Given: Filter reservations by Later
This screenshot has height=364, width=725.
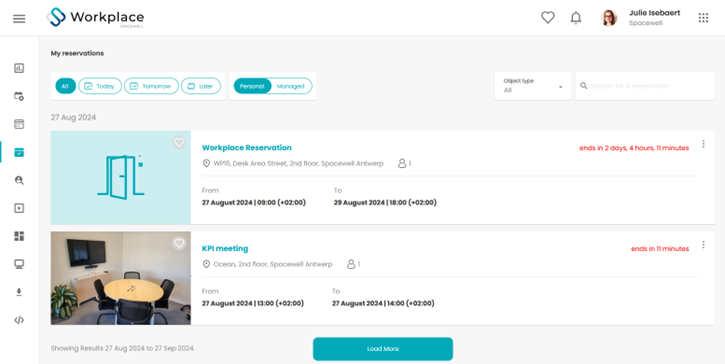Looking at the screenshot, I should coord(201,86).
